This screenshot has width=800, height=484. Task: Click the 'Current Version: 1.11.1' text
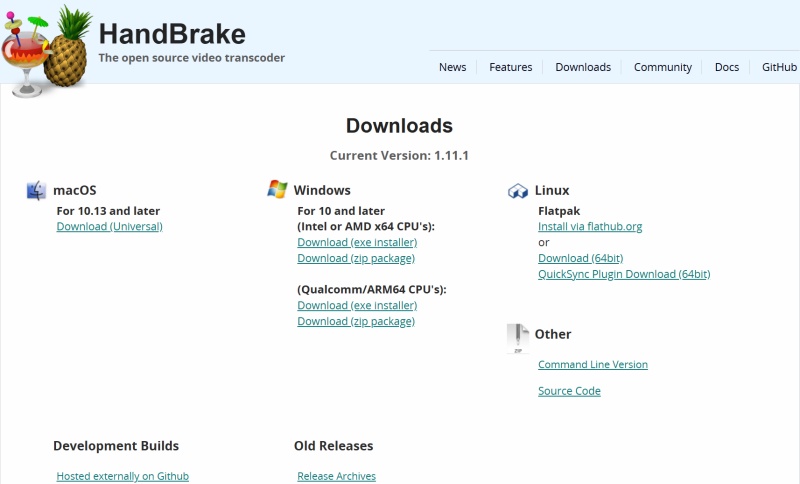pos(399,156)
